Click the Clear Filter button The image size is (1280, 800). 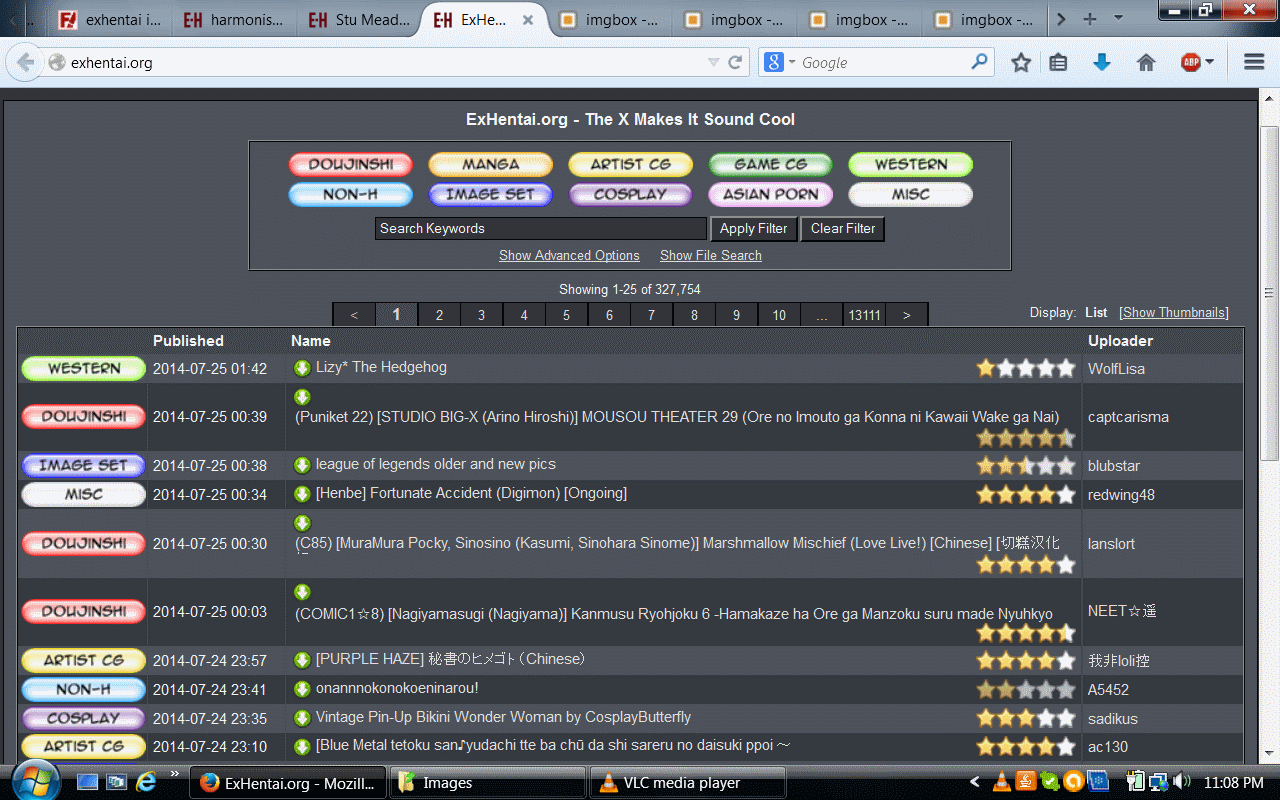843,229
